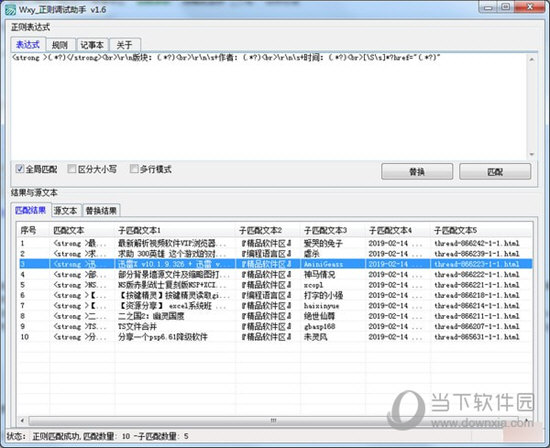This screenshot has height=448, width=550.
Task: Minimize the Wxy_正则调试助手 window
Action: pos(488,7)
